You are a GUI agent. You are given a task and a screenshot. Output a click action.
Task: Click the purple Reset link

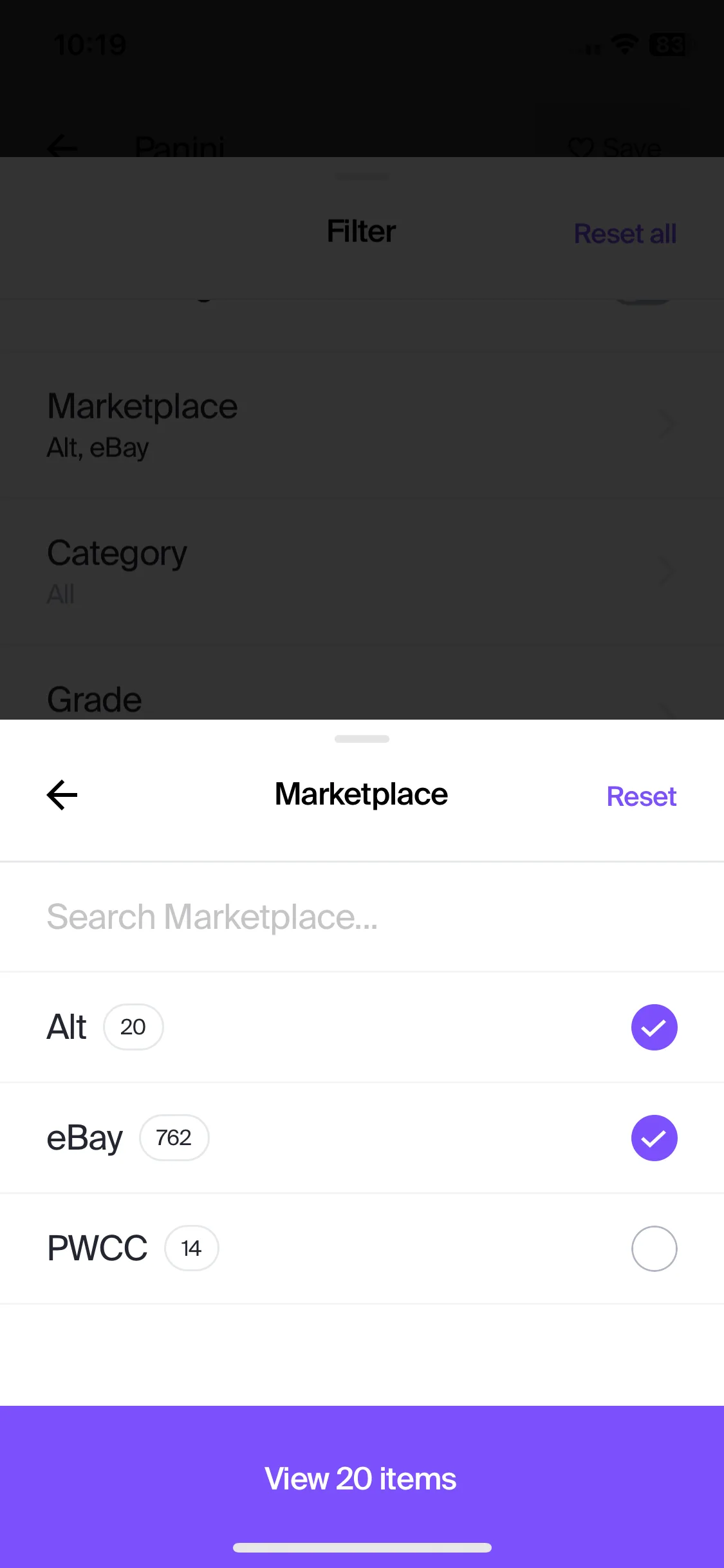point(641,796)
